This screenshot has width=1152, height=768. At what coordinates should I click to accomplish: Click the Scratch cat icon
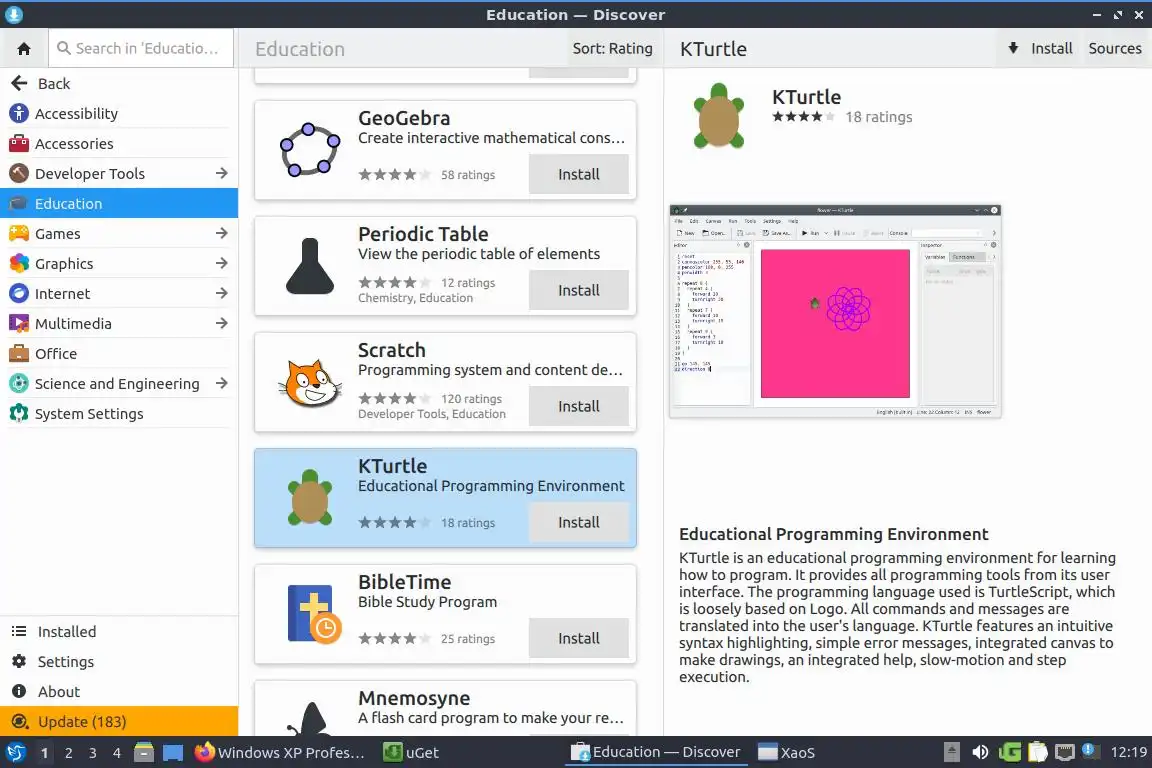(309, 382)
